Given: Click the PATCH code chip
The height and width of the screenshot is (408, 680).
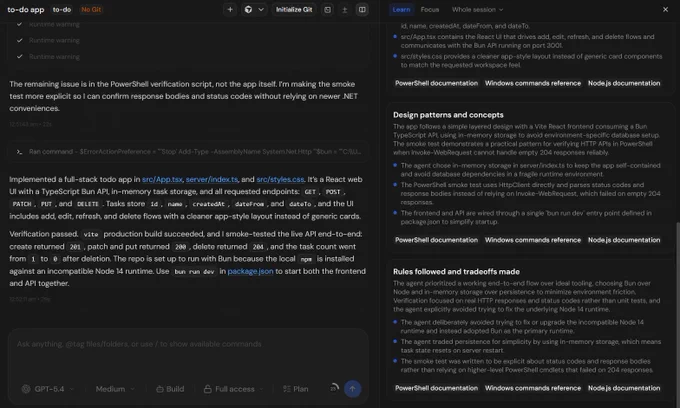Looking at the screenshot, I should pos(22,204).
